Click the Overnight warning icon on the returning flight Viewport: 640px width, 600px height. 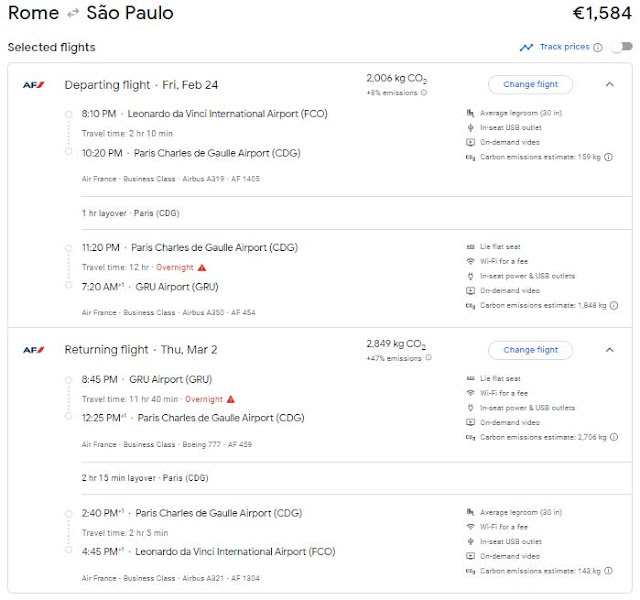coord(231,399)
